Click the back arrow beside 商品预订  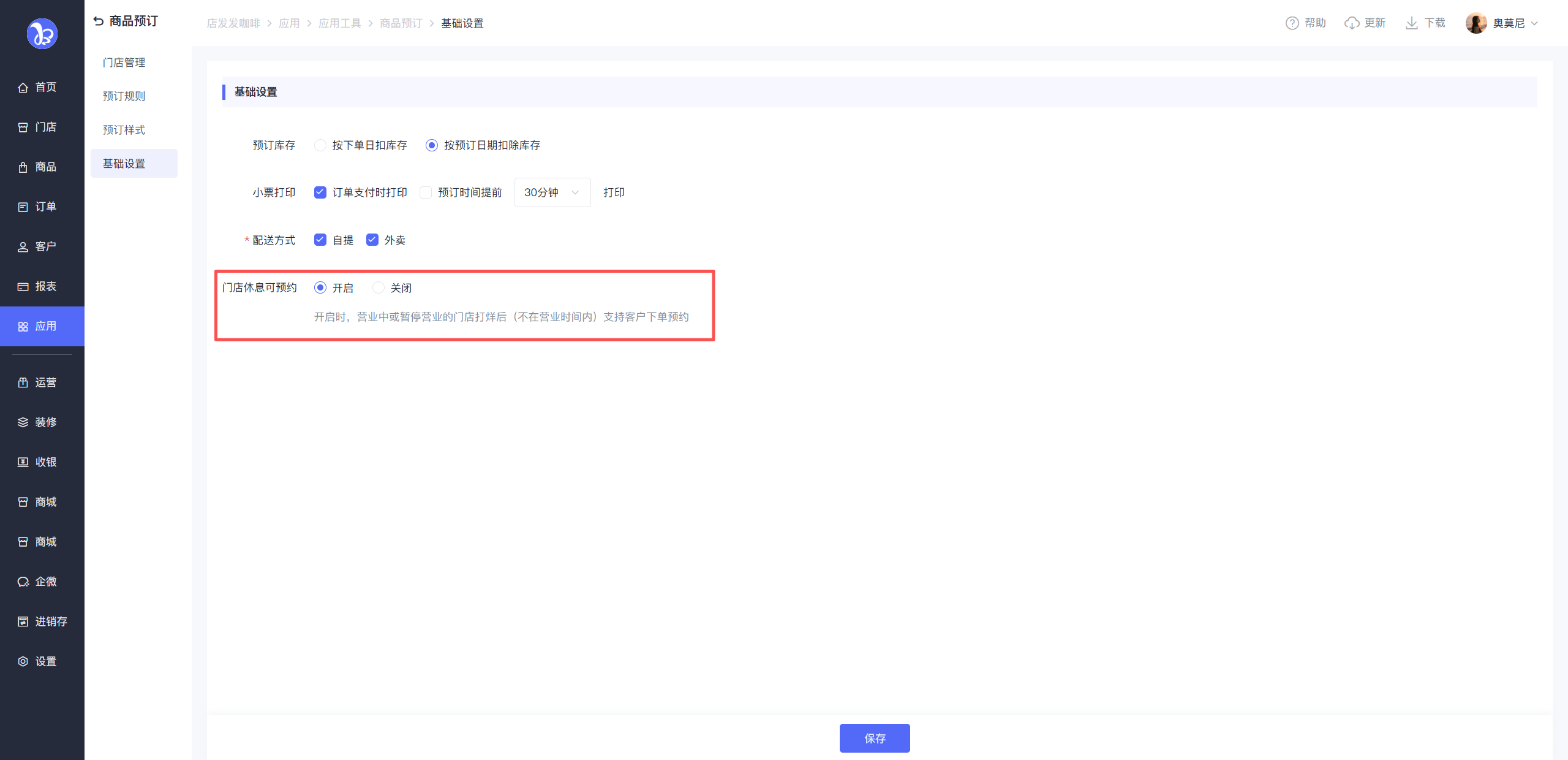click(x=99, y=21)
